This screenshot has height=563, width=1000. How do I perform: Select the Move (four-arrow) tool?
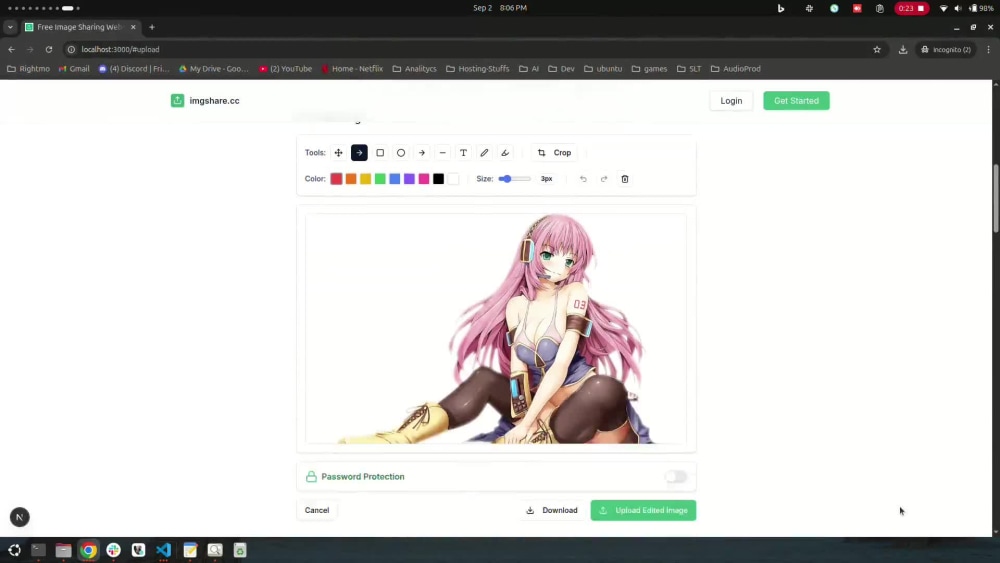(339, 153)
